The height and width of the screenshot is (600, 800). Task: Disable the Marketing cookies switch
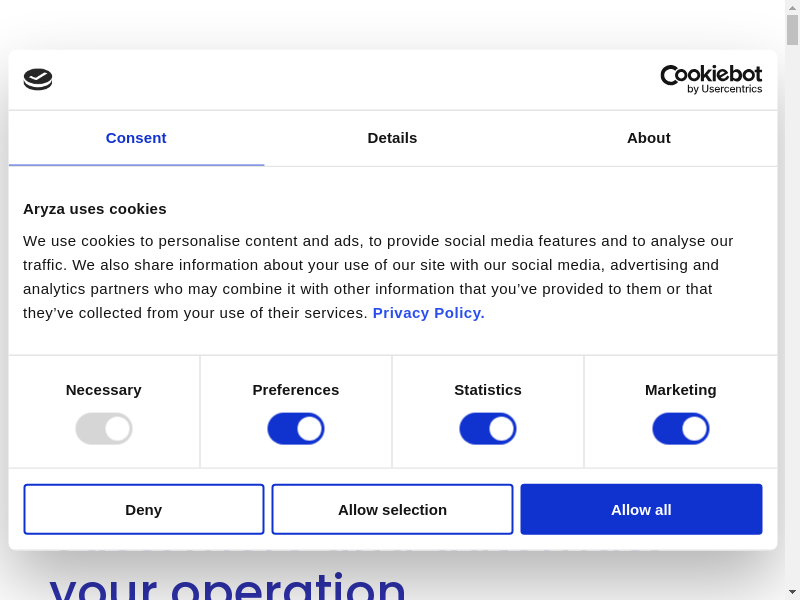click(x=681, y=429)
